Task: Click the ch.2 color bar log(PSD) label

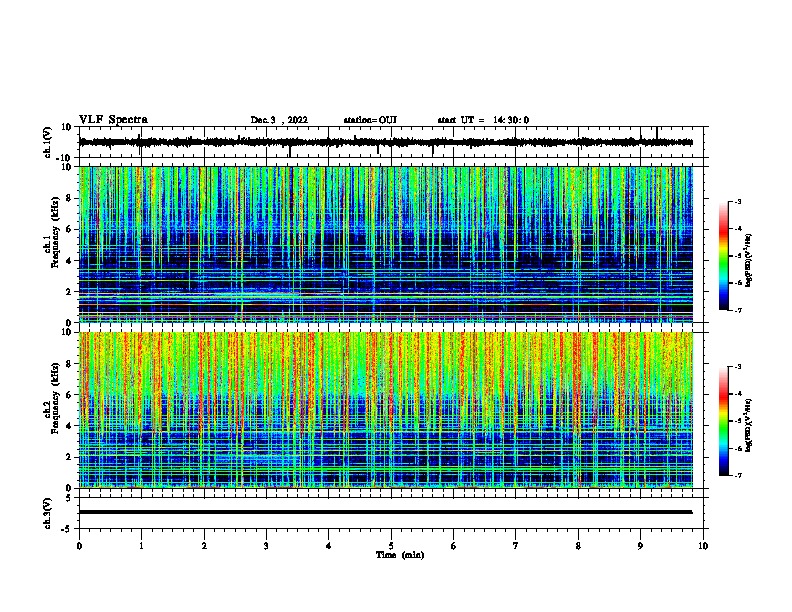Action: point(749,425)
